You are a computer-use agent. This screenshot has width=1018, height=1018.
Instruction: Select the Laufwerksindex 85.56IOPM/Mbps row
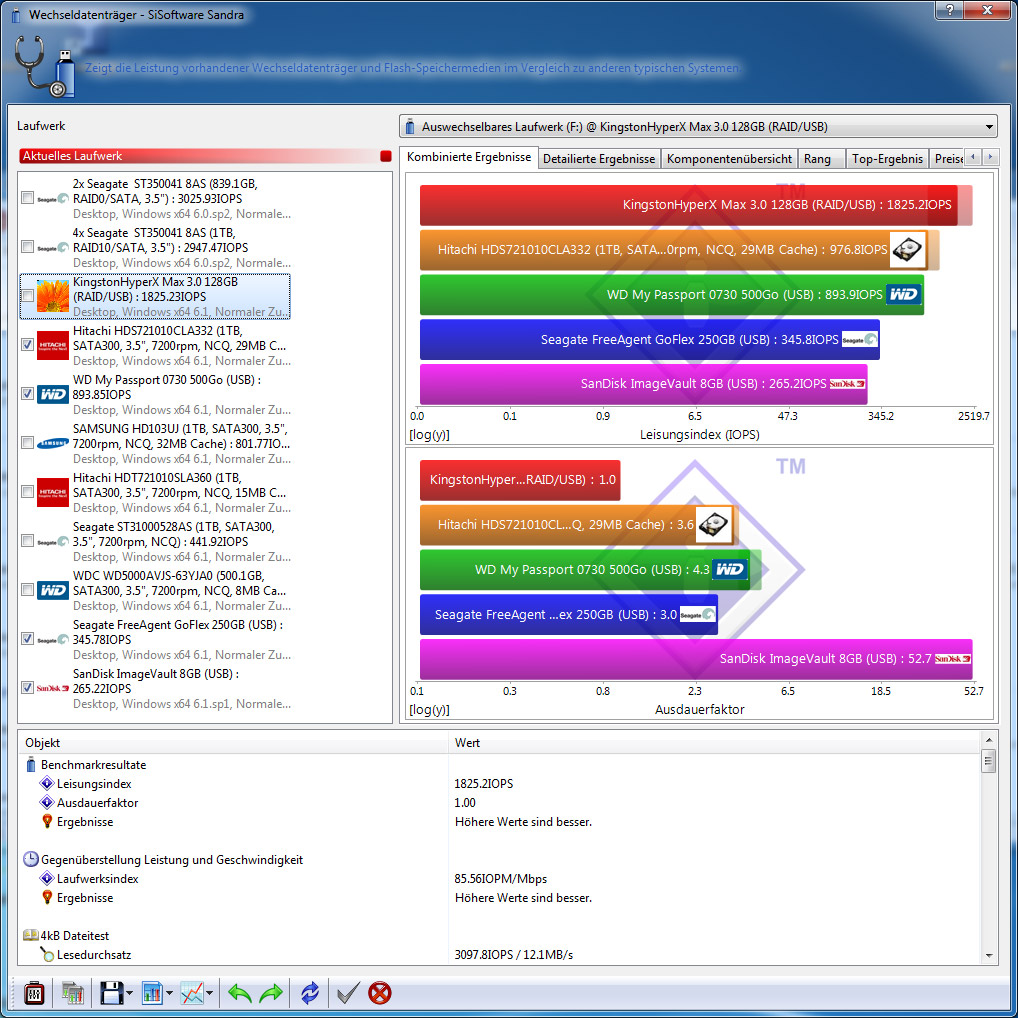[x=500, y=878]
